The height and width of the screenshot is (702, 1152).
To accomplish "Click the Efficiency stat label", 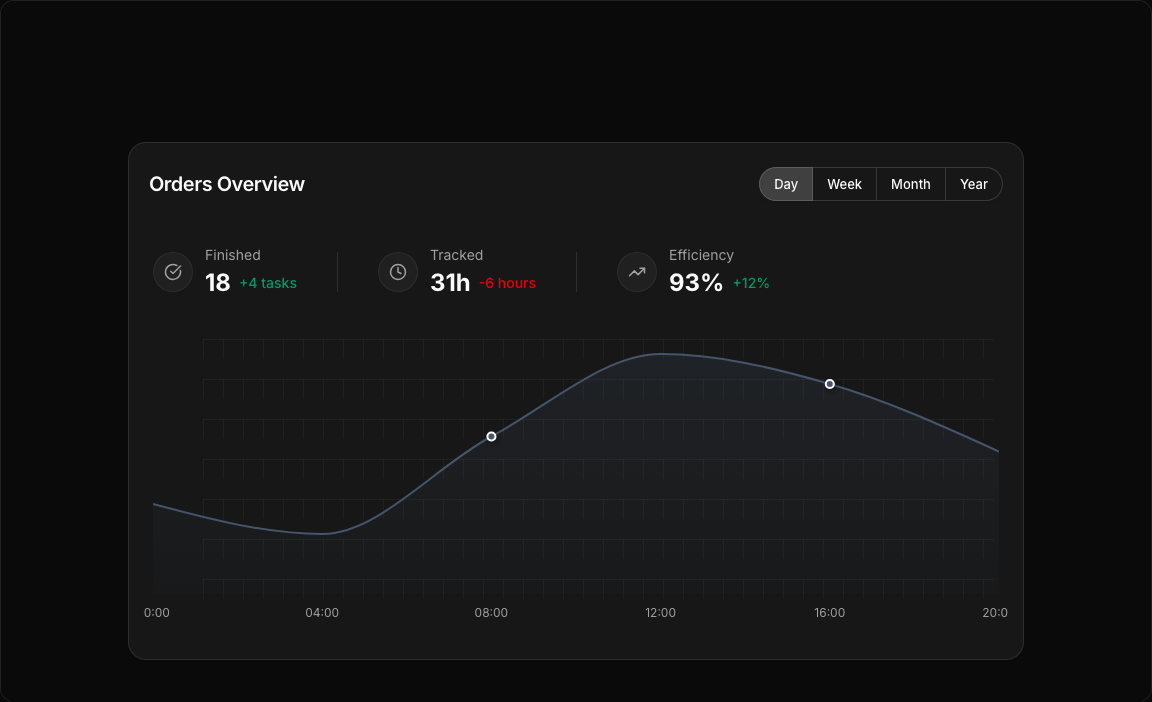I will pyautogui.click(x=701, y=255).
